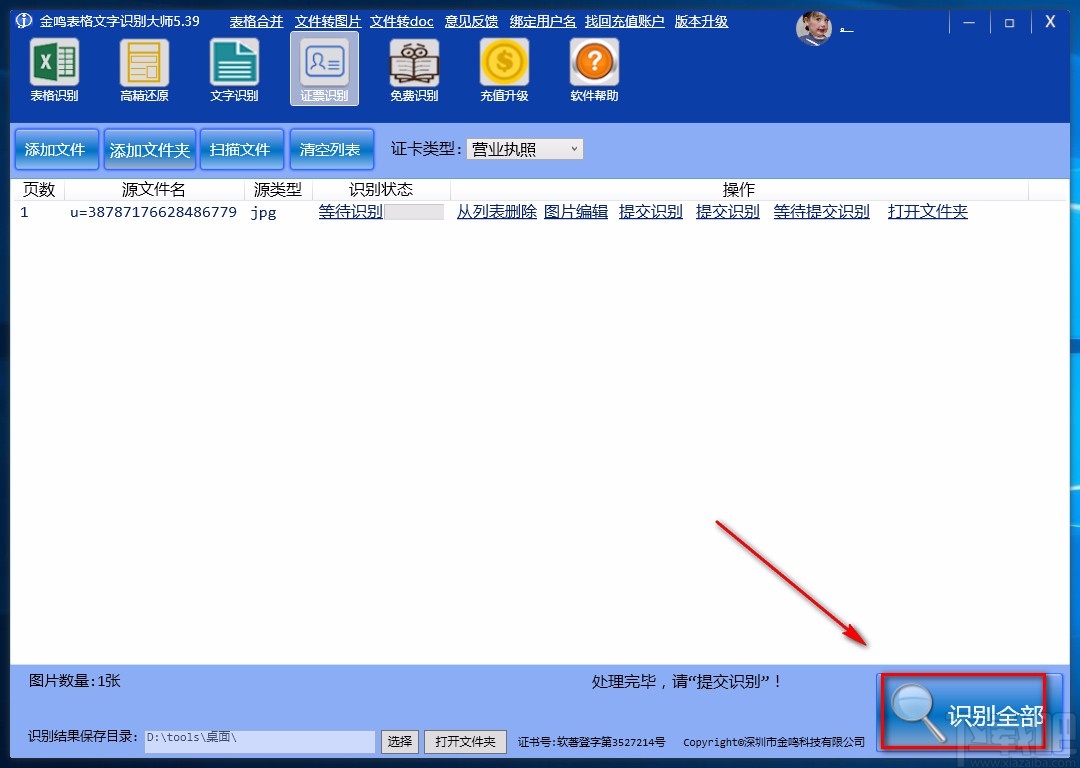Open 图片编辑 for the listed image
The height and width of the screenshot is (768, 1080).
(x=576, y=211)
